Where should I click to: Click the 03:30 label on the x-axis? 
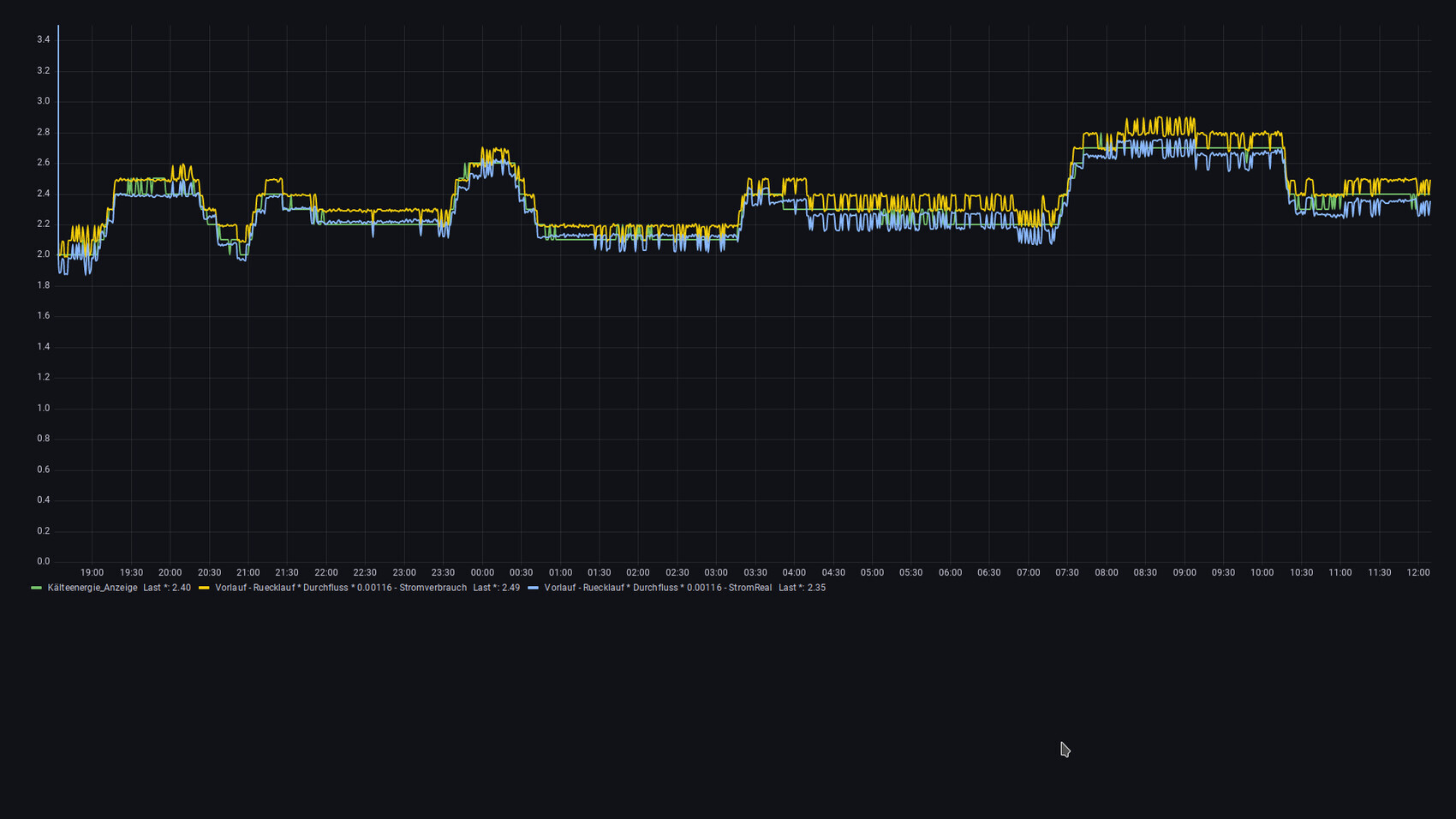coord(755,572)
